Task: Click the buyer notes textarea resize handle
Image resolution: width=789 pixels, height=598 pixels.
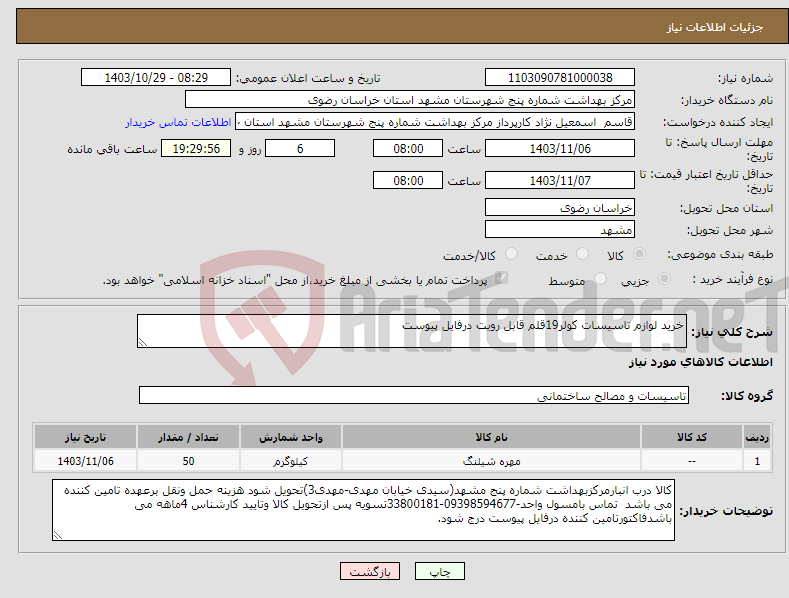Action: point(58,535)
